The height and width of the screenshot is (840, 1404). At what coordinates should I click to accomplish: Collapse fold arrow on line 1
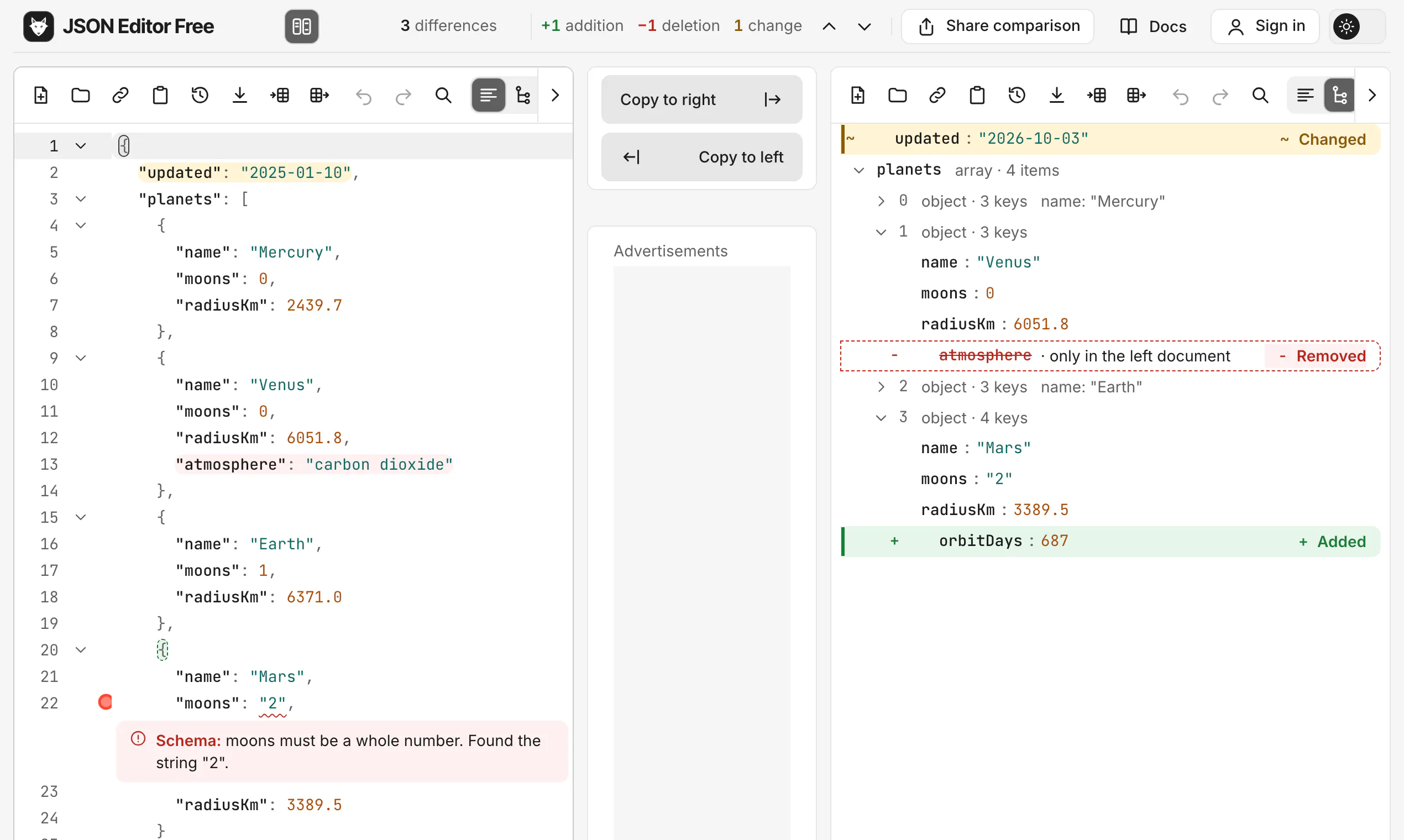81,146
